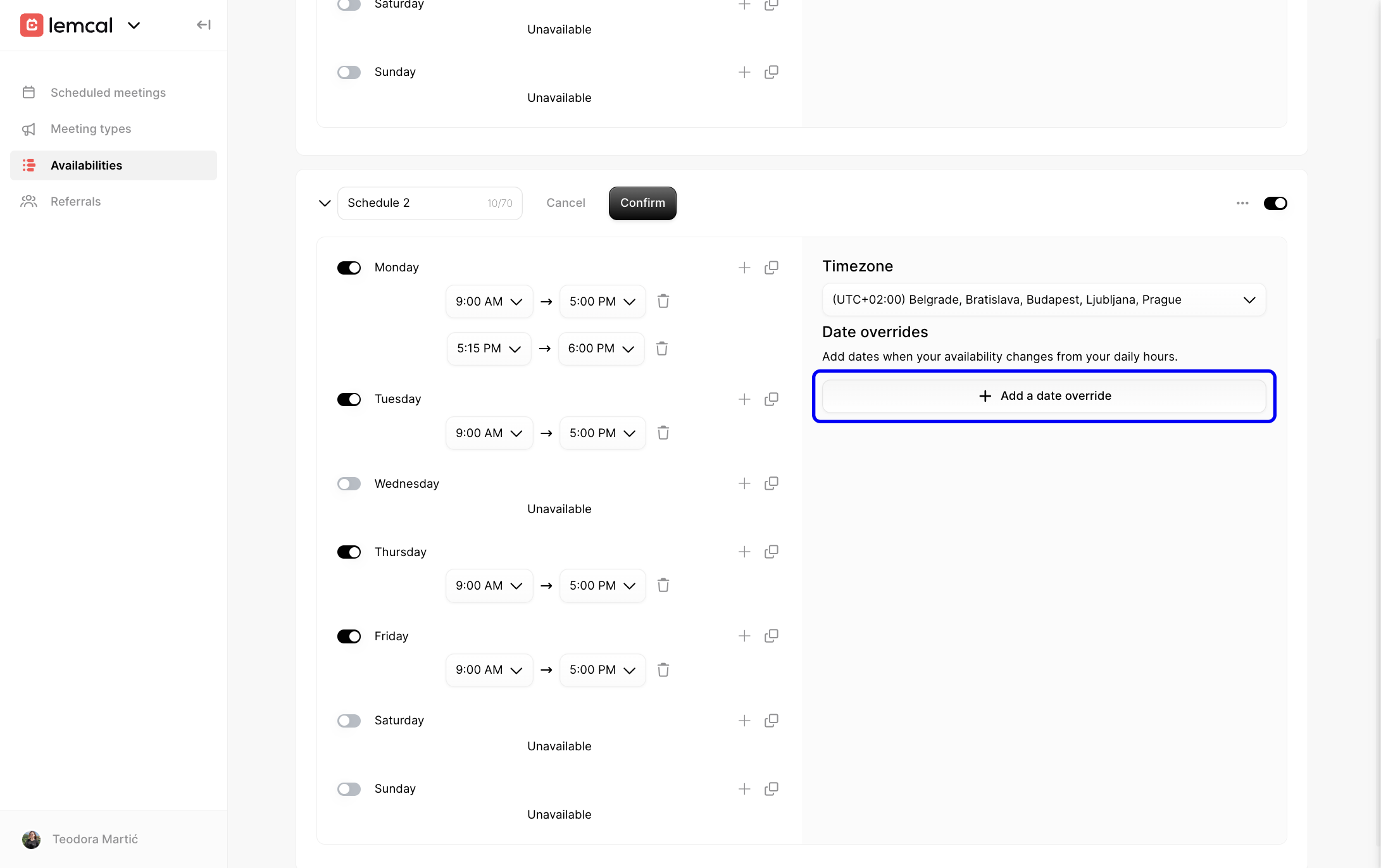Duplicate Monday's hours with the copy icon
The height and width of the screenshot is (868, 1381).
[x=771, y=267]
